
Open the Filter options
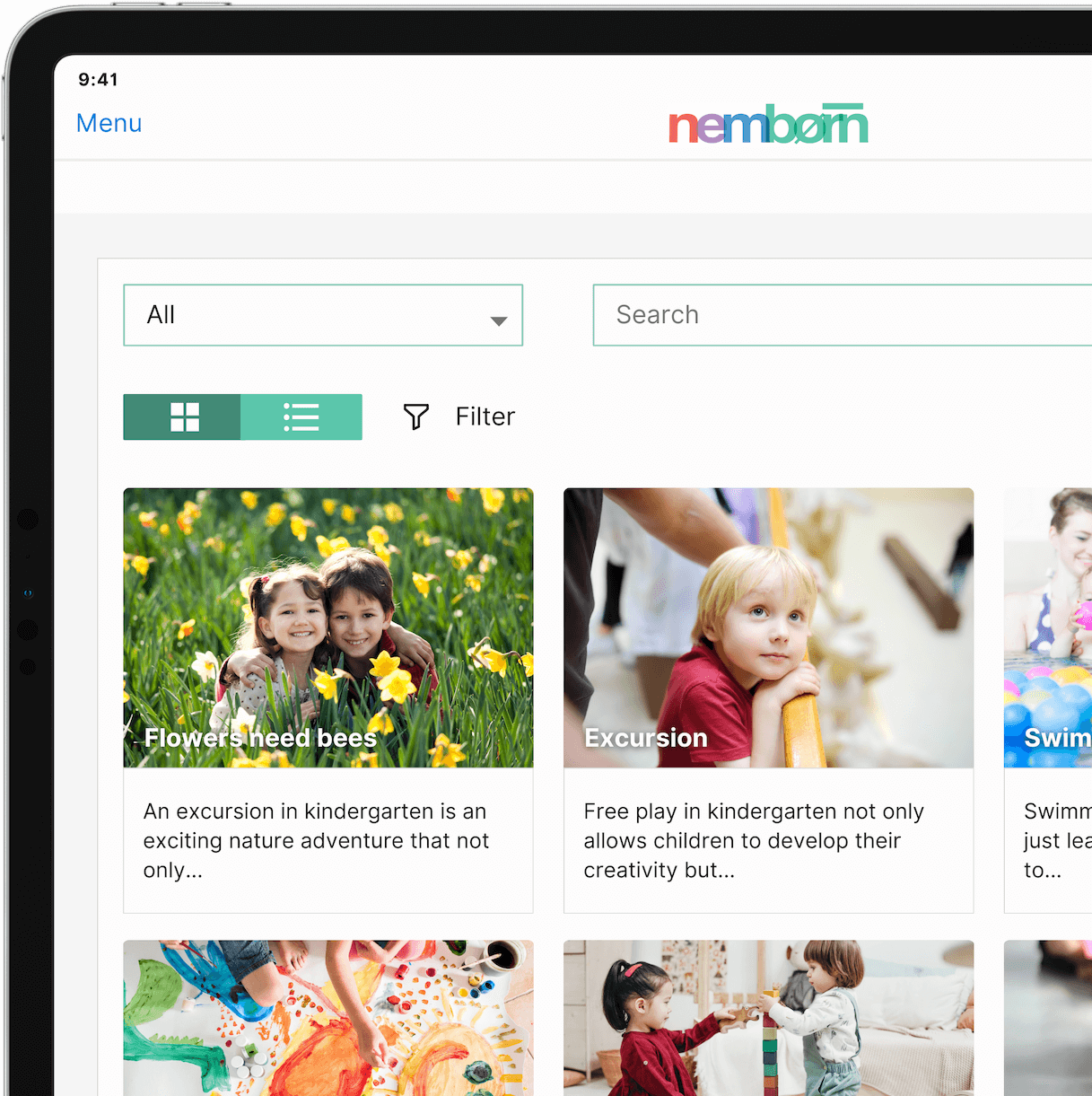pyautogui.click(x=485, y=416)
